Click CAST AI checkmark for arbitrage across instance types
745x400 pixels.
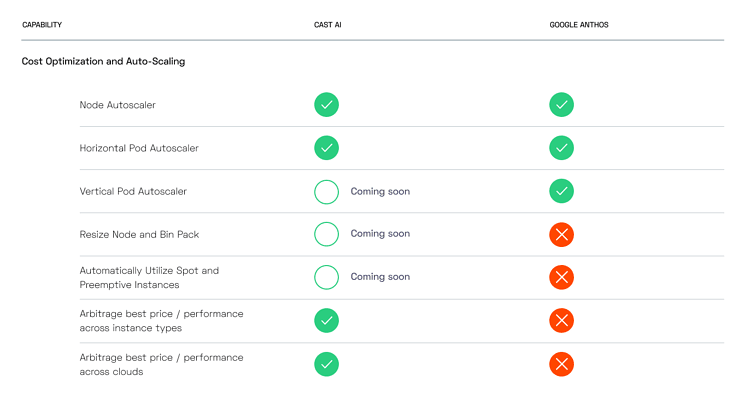[326, 320]
